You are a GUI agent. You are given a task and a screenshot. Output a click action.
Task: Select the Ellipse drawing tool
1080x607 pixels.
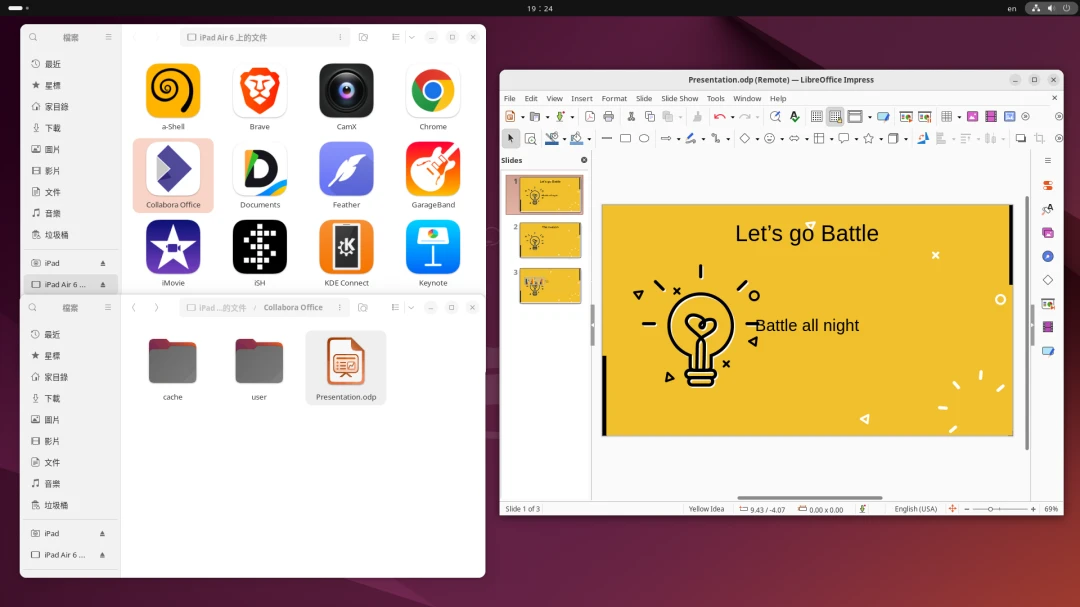tap(644, 139)
